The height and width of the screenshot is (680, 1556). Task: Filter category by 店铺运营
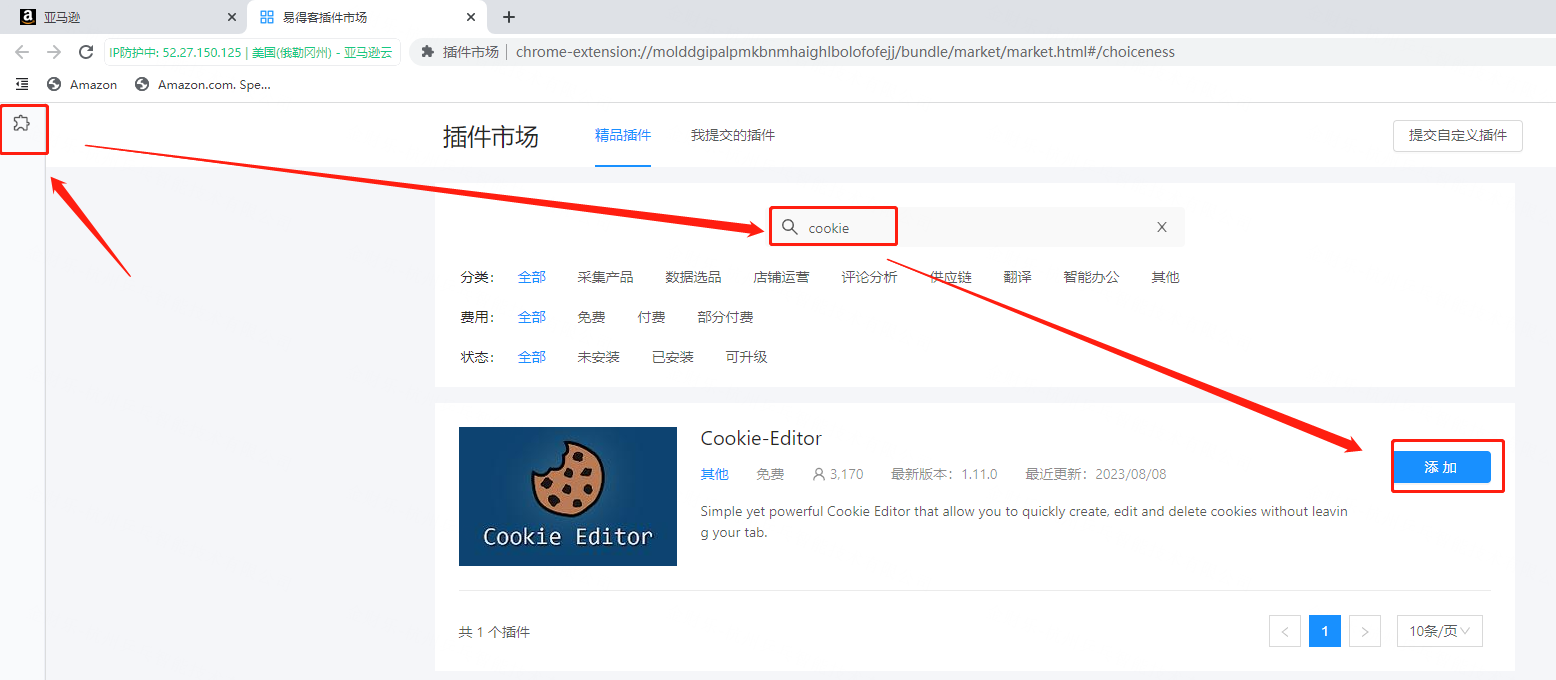[781, 277]
